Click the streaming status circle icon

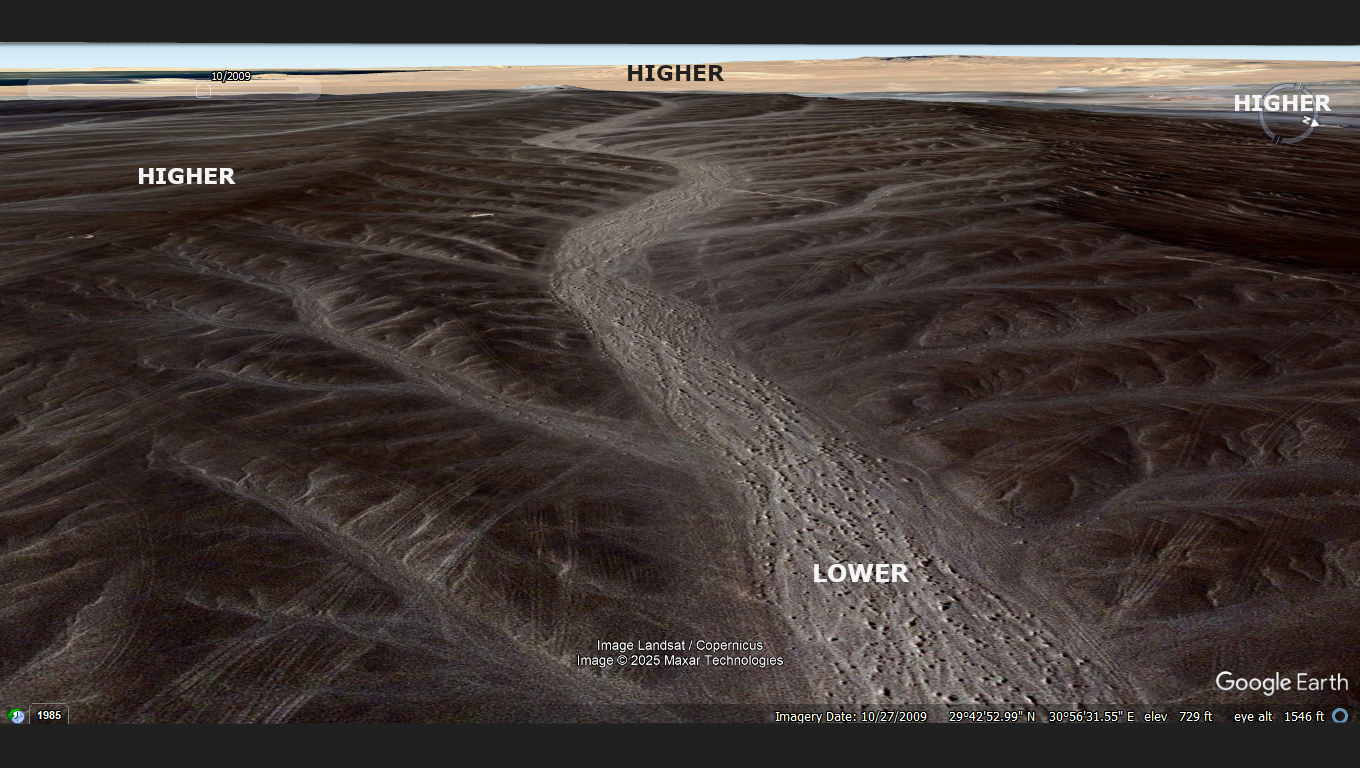pyautogui.click(x=1340, y=716)
